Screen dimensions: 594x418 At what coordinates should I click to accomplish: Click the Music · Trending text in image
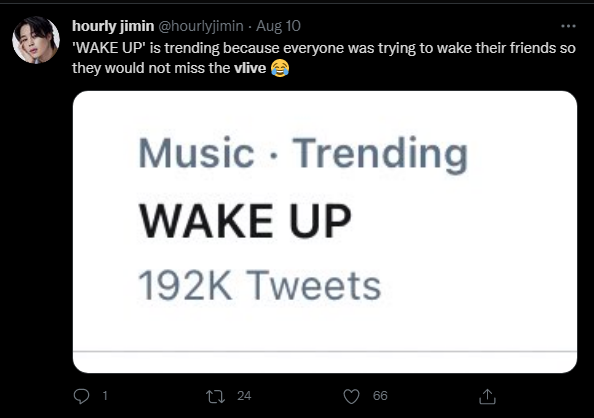pyautogui.click(x=303, y=153)
